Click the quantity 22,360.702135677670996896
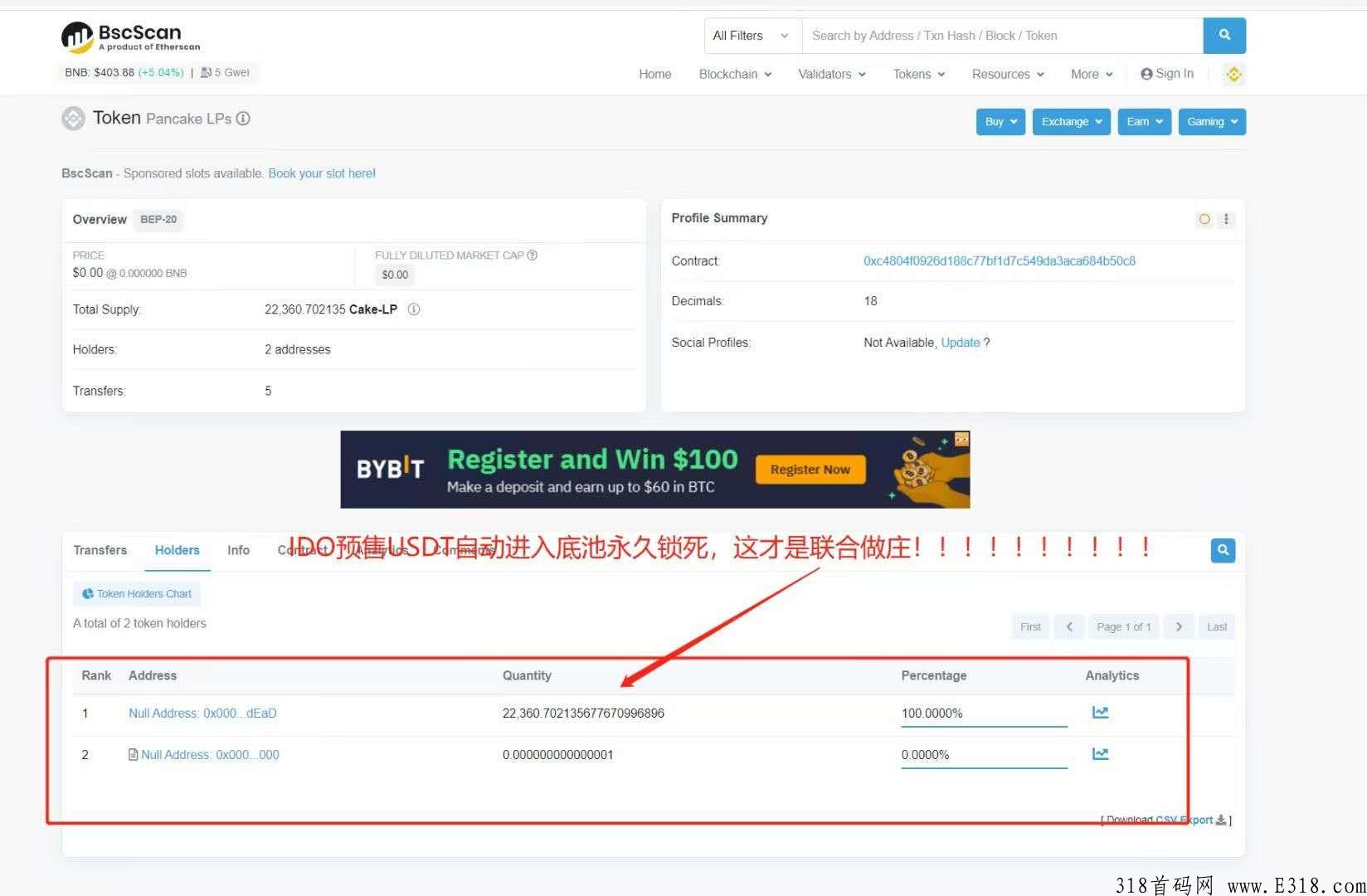 pyautogui.click(x=583, y=713)
